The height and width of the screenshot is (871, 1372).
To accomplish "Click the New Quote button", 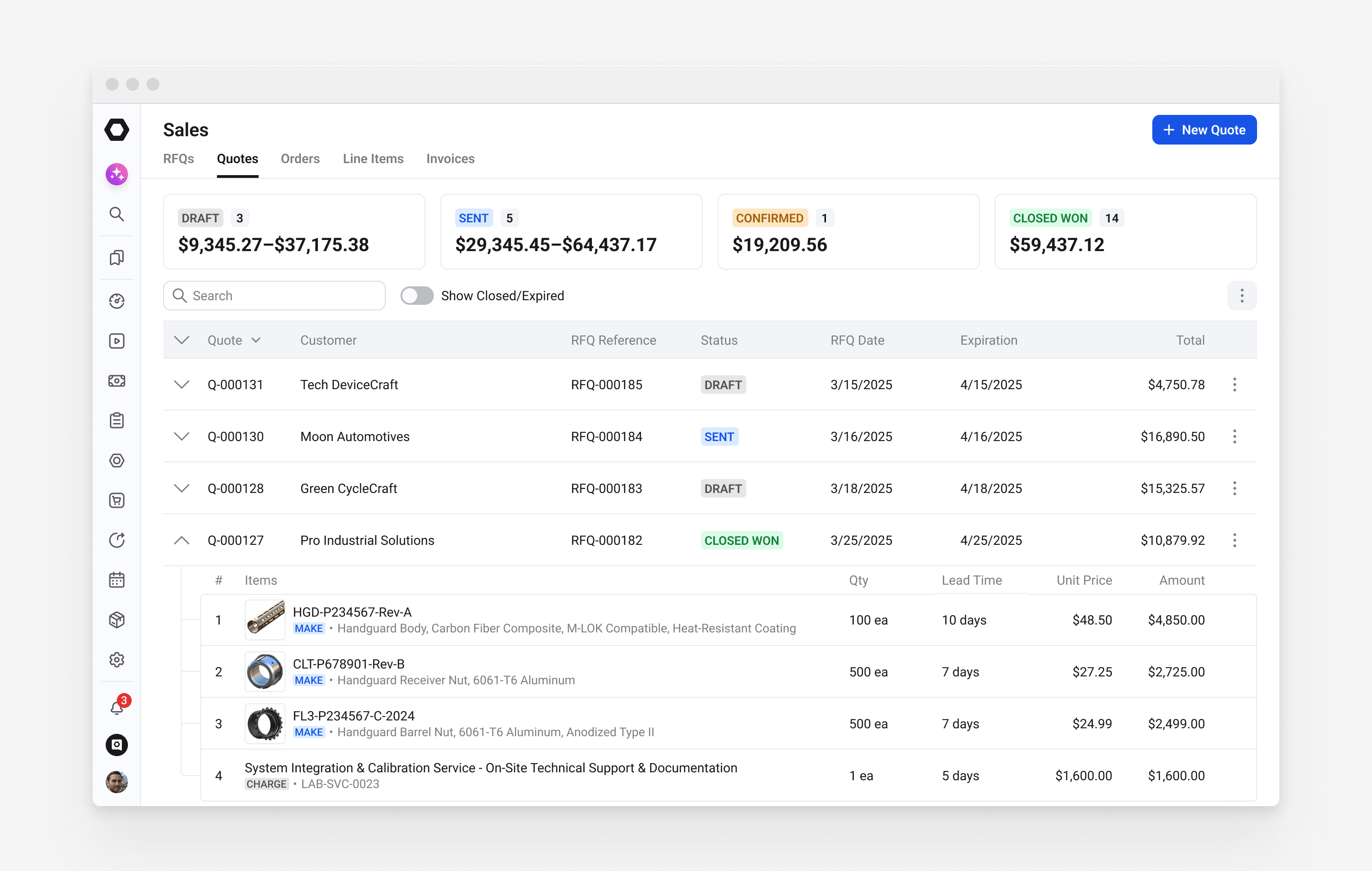I will (1204, 130).
